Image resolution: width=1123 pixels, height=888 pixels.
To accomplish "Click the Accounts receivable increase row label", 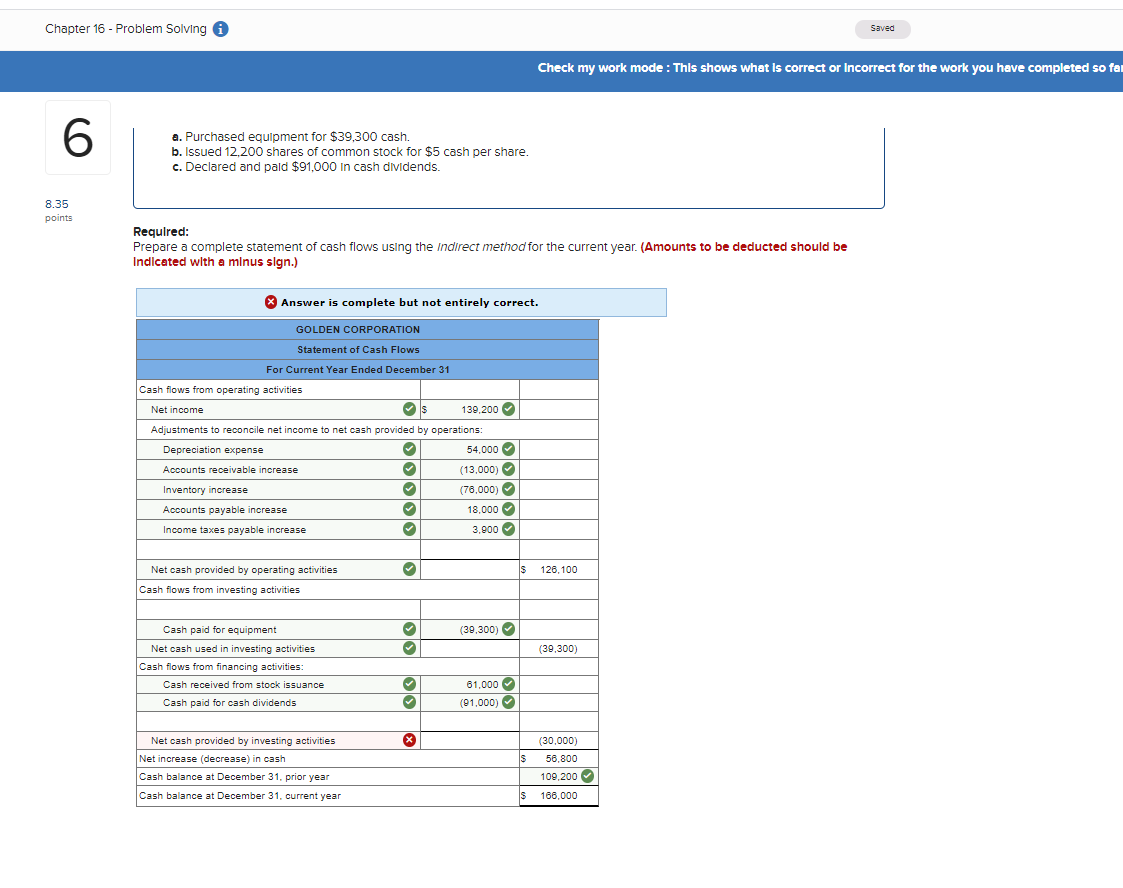I will (231, 470).
